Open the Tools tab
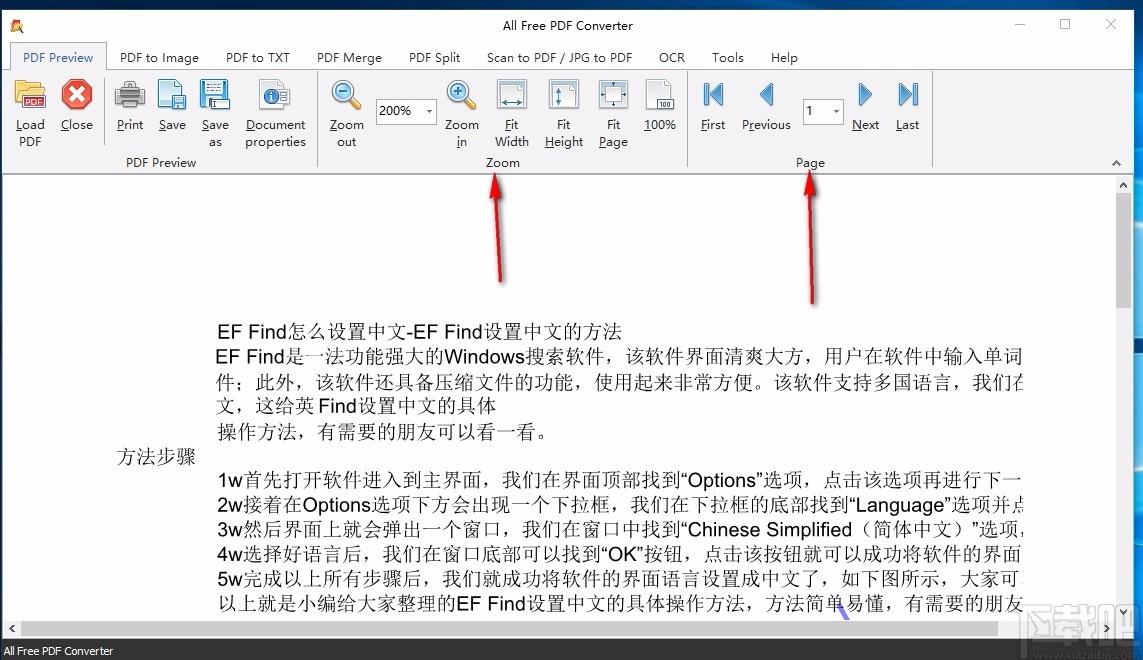Screen dimensions: 1143x660 pyautogui.click(x=727, y=58)
